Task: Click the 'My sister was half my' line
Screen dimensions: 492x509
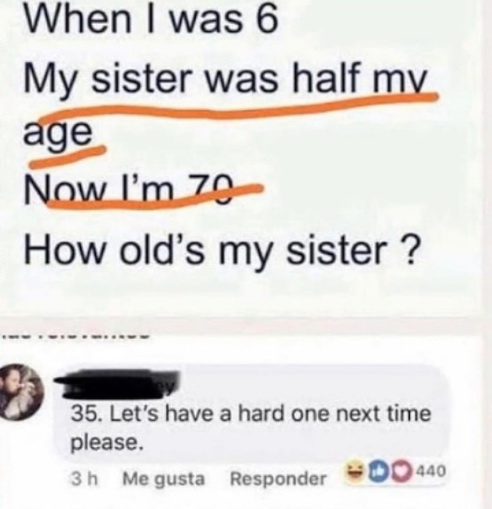Action: (x=225, y=79)
